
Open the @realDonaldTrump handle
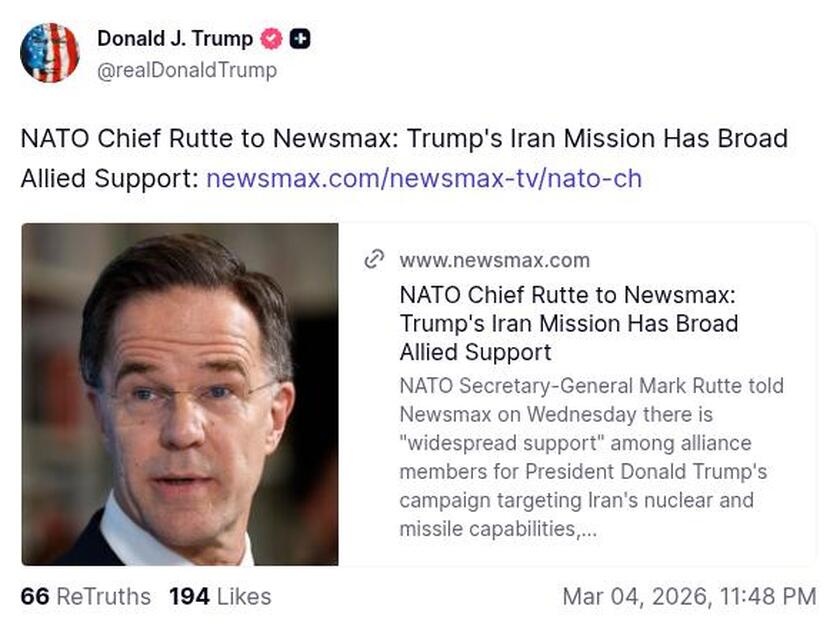187,70
